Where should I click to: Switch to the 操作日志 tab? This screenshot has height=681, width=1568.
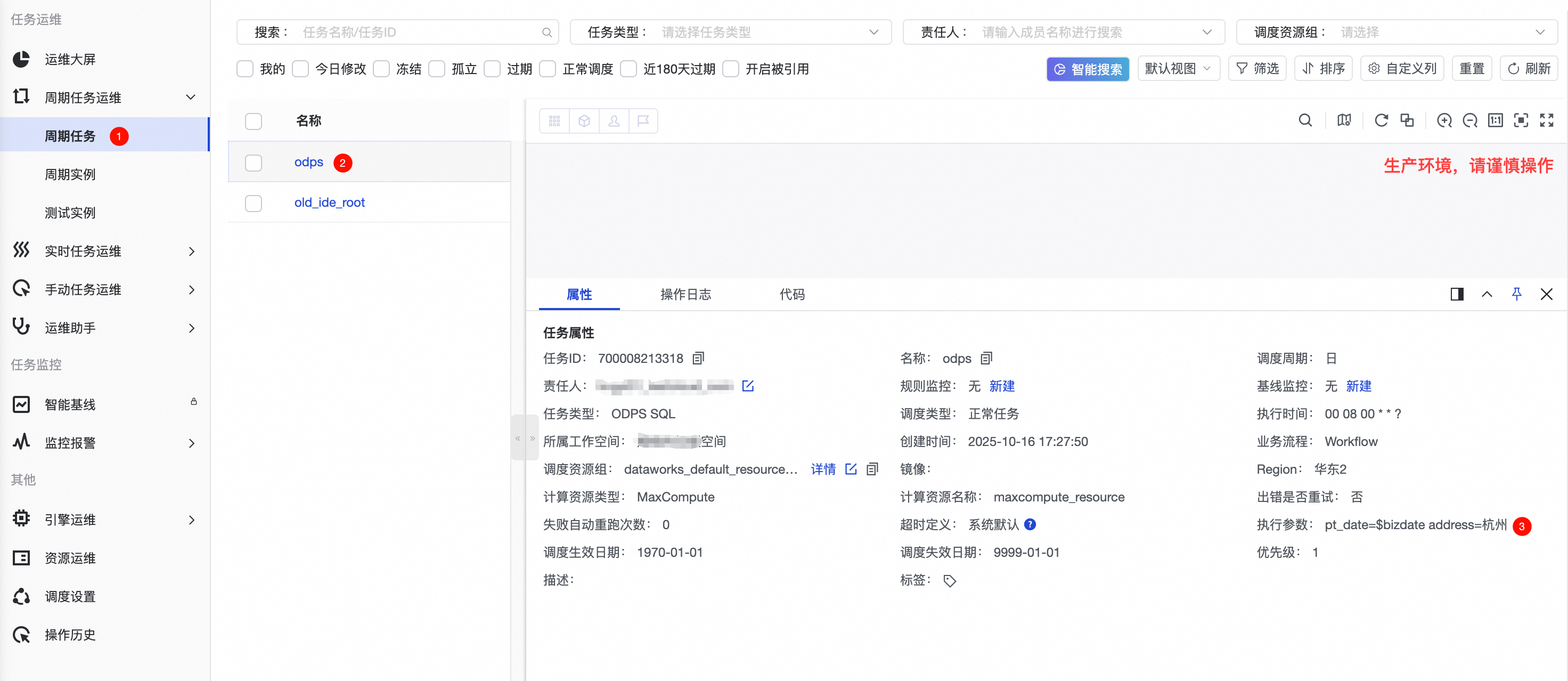coord(685,295)
